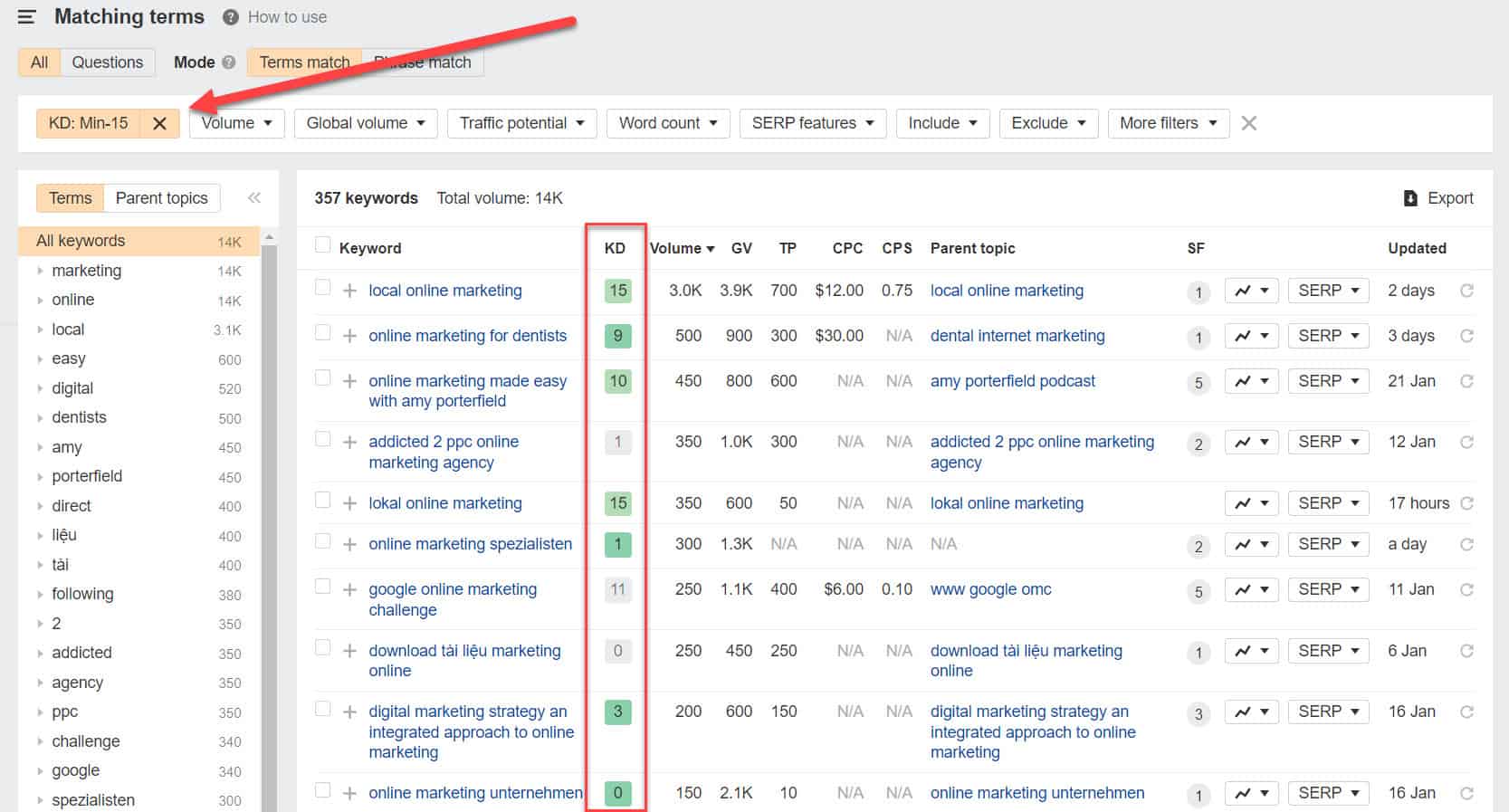The image size is (1509, 812).
Task: Open trend chart for online marketing for dentists
Action: pos(1252,336)
